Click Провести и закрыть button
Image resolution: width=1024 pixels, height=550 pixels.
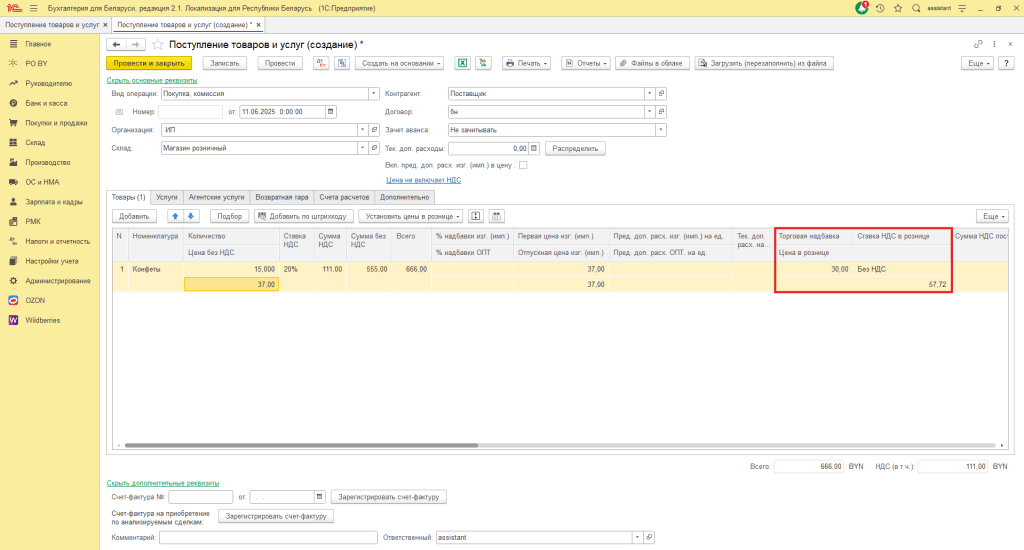tap(149, 63)
